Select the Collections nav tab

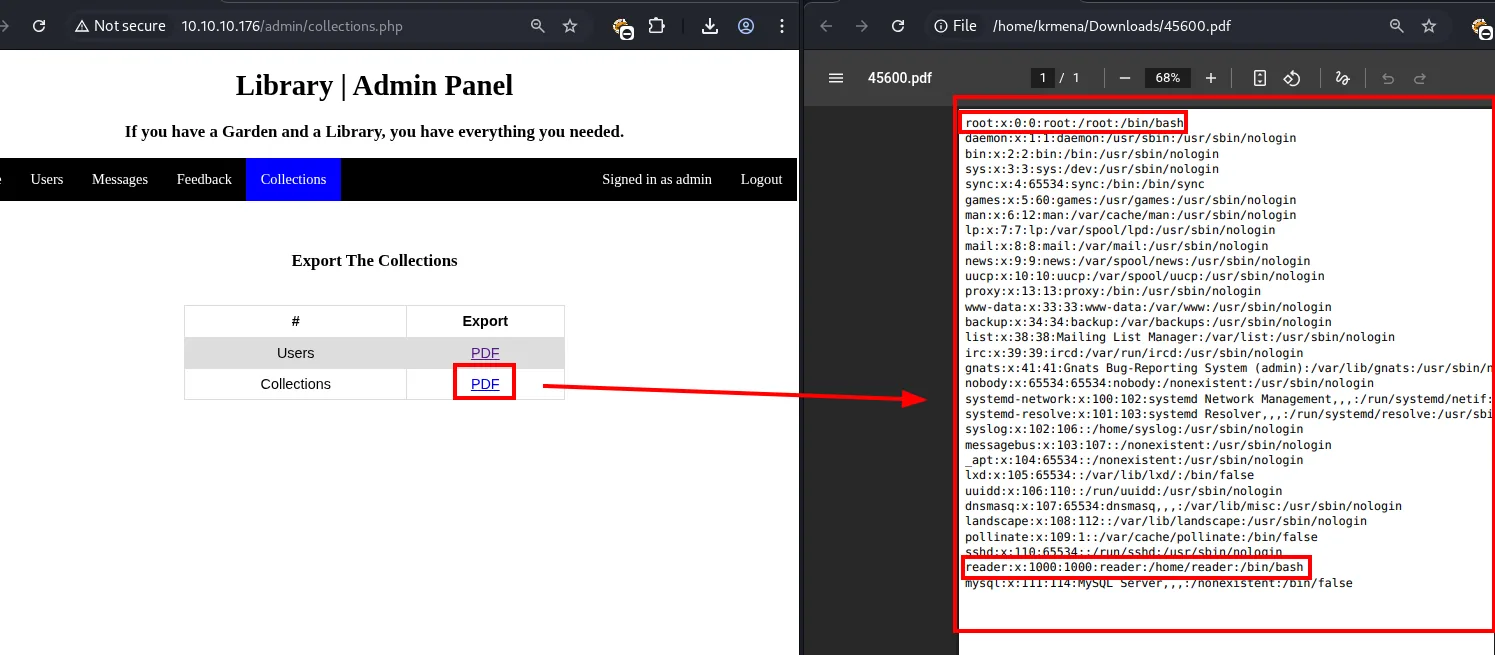293,179
